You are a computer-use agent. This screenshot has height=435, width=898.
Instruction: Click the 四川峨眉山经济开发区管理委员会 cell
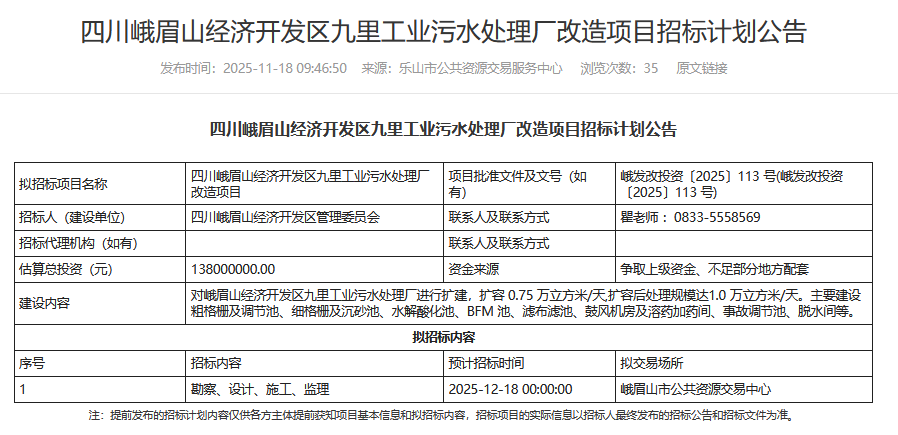pyautogui.click(x=285, y=217)
